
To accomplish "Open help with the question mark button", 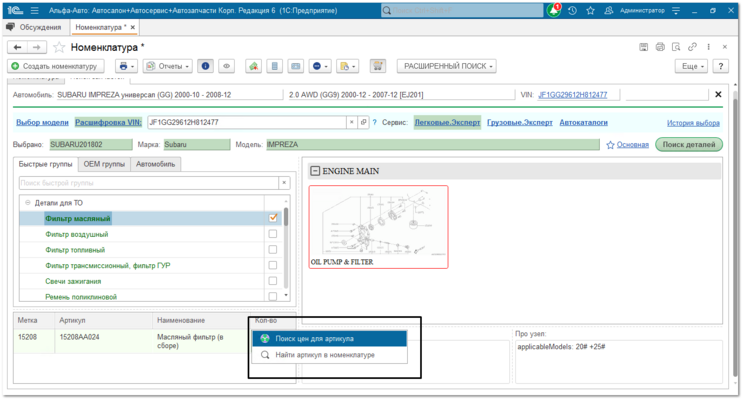I will click(x=721, y=66).
